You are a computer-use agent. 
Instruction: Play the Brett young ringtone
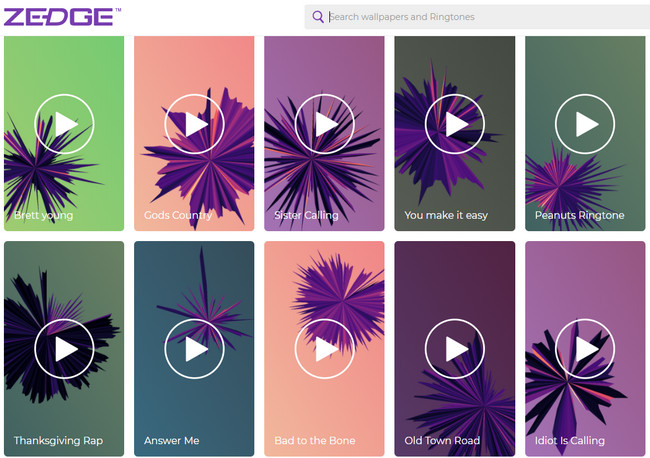point(64,124)
